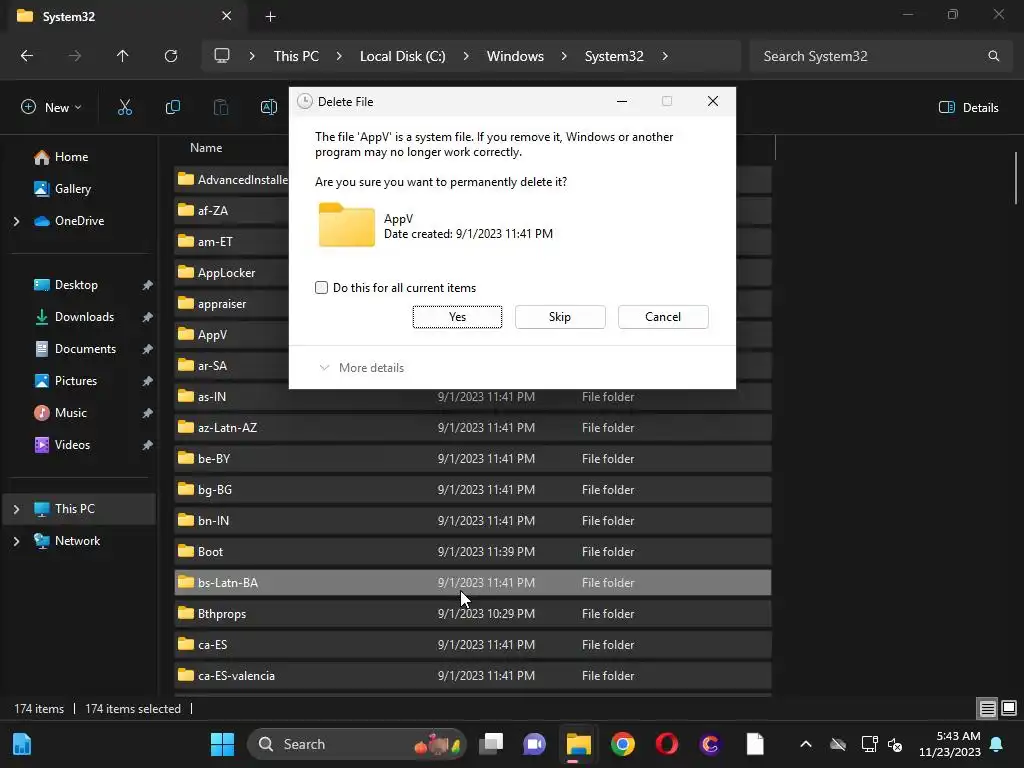Open Task View from the taskbar
The width and height of the screenshot is (1024, 768).
[491, 744]
